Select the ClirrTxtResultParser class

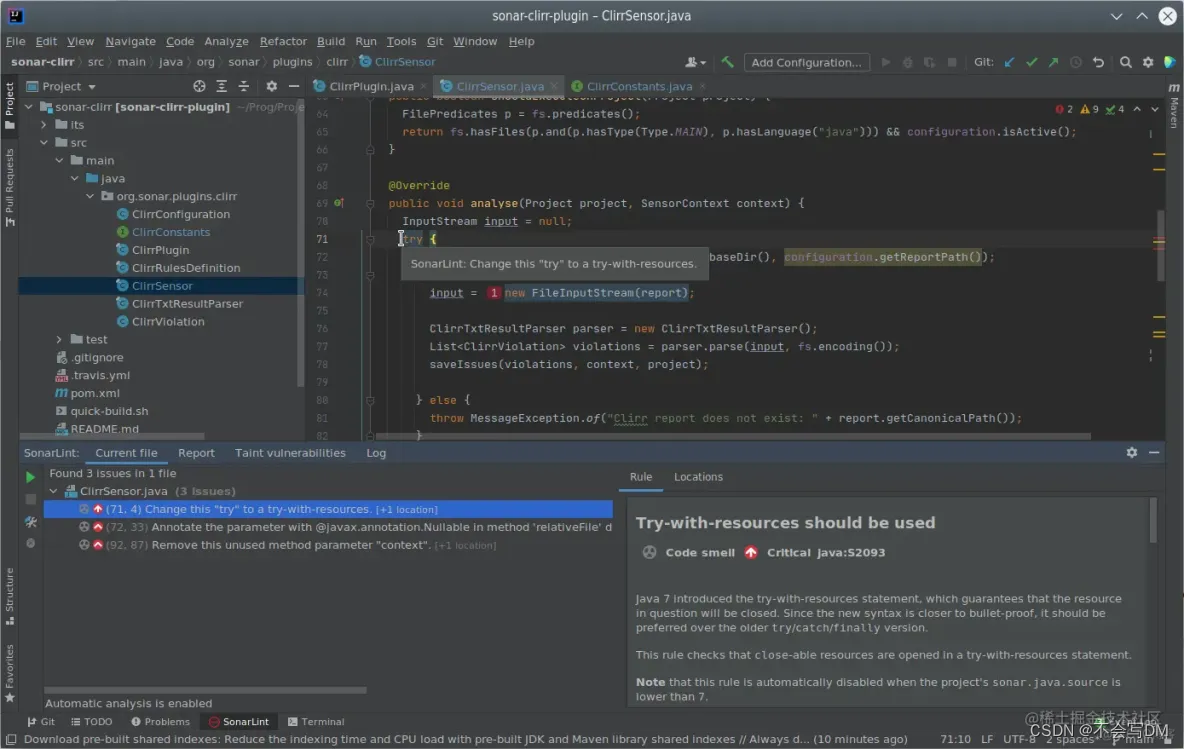click(187, 304)
